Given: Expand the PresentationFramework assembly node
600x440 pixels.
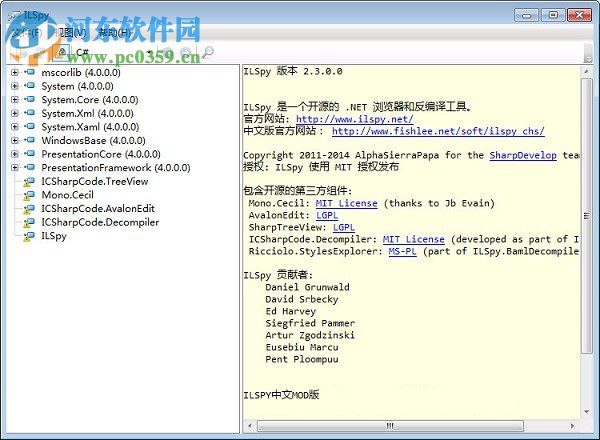Looking at the screenshot, I should (x=15, y=168).
